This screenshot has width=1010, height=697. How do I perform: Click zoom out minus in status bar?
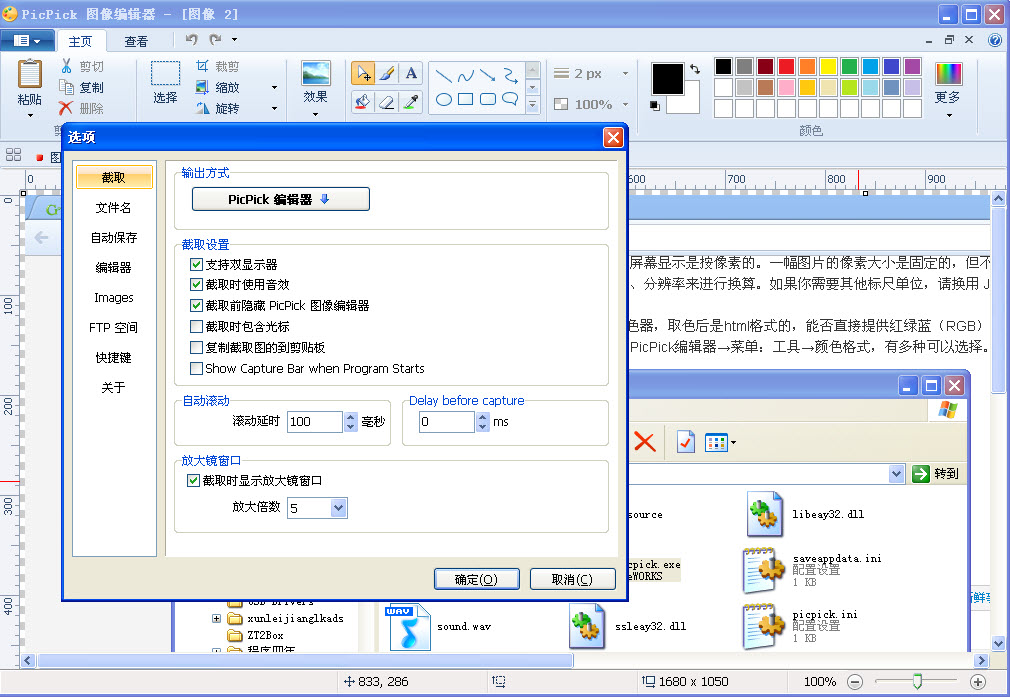point(855,682)
